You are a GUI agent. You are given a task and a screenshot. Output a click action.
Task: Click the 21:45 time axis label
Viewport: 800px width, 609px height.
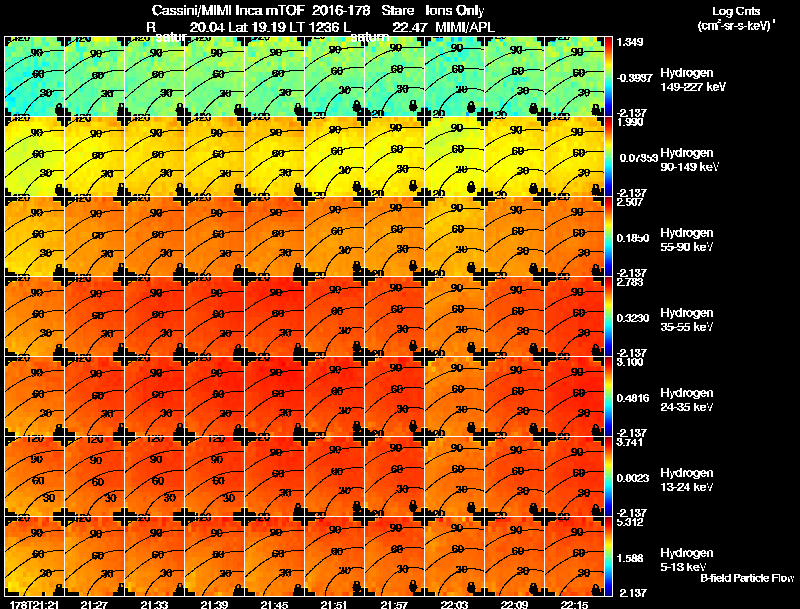274,604
